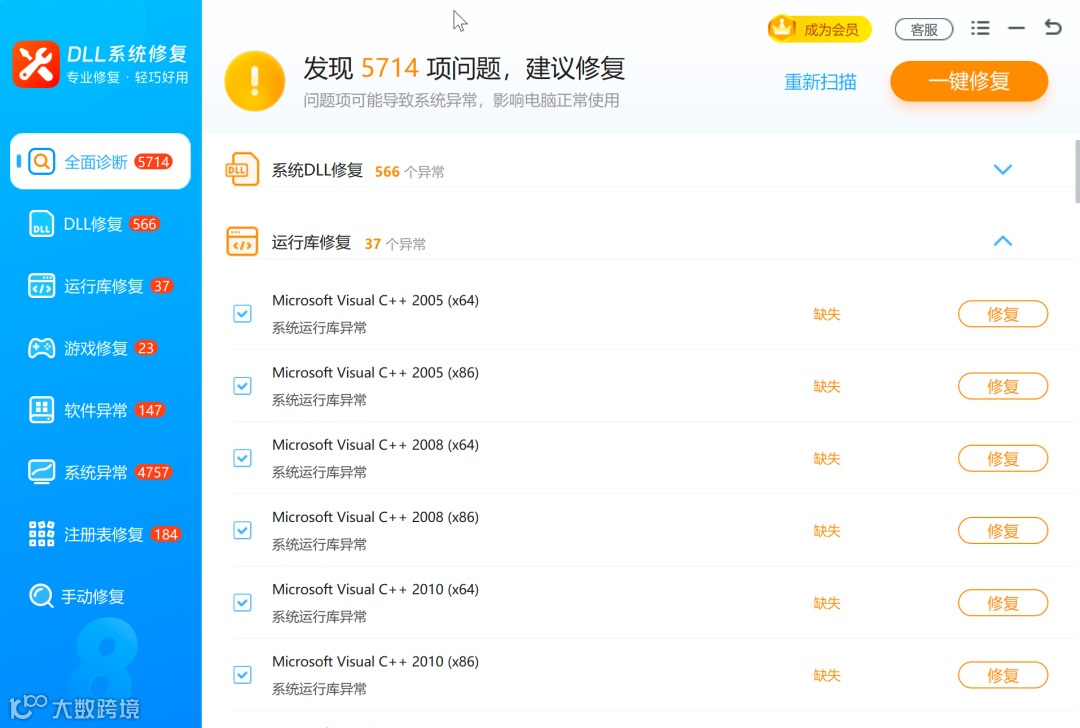The width and height of the screenshot is (1080, 728).
Task: Select the 全面诊断 tab
Action: [x=101, y=161]
